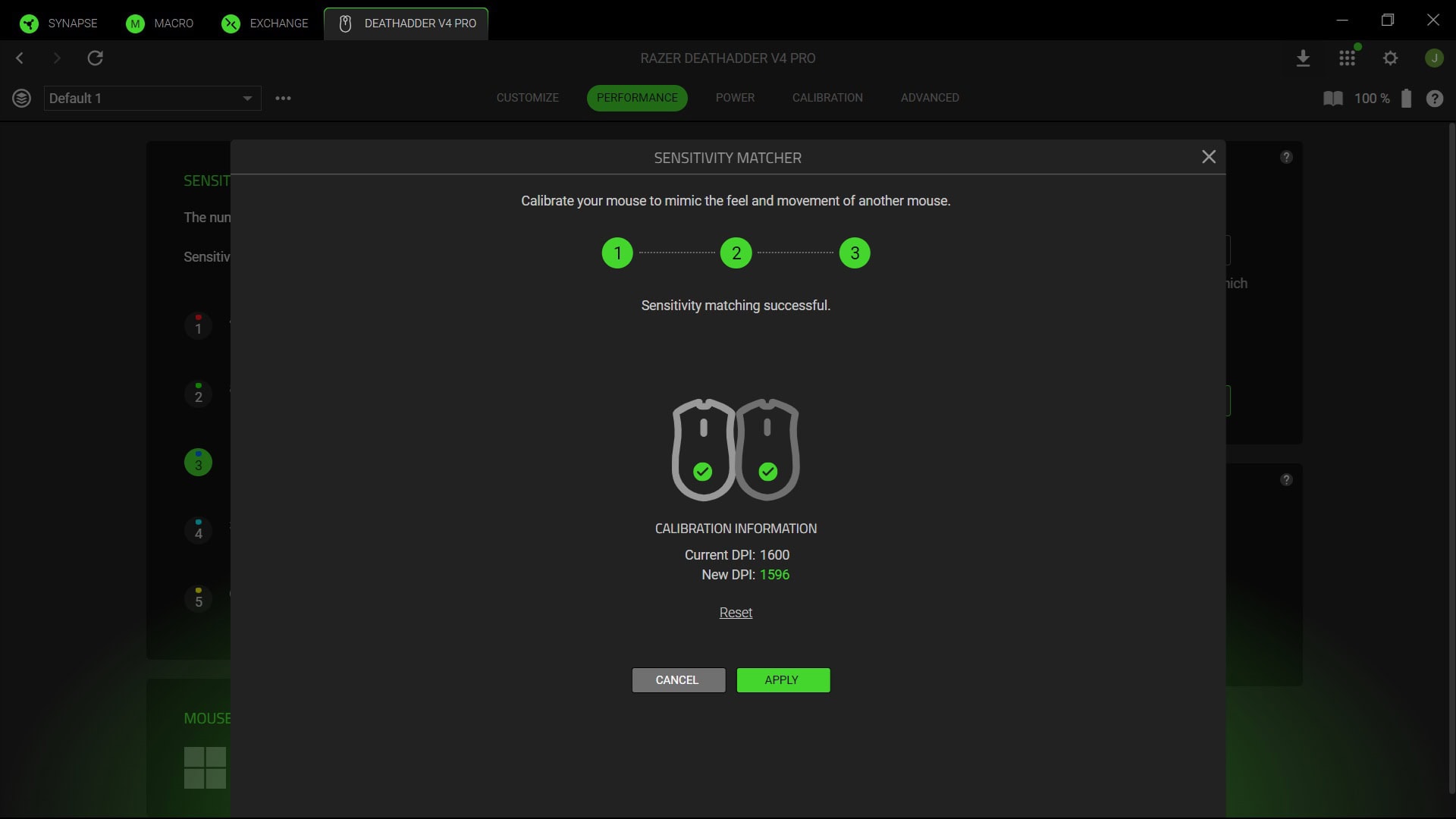Click step 1 circle in matcher
Image resolution: width=1456 pixels, height=819 pixels.
point(617,253)
